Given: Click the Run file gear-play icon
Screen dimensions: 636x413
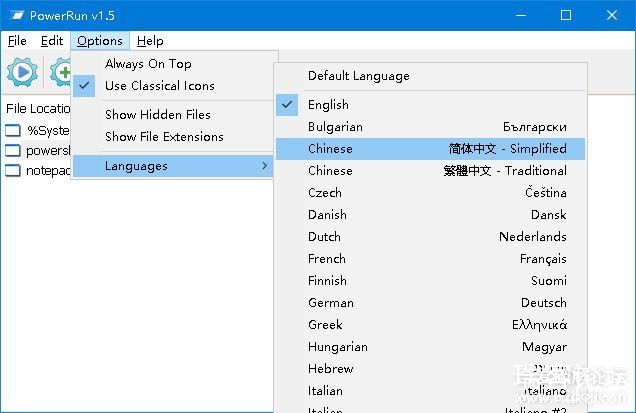Looking at the screenshot, I should pyautogui.click(x=22, y=73).
